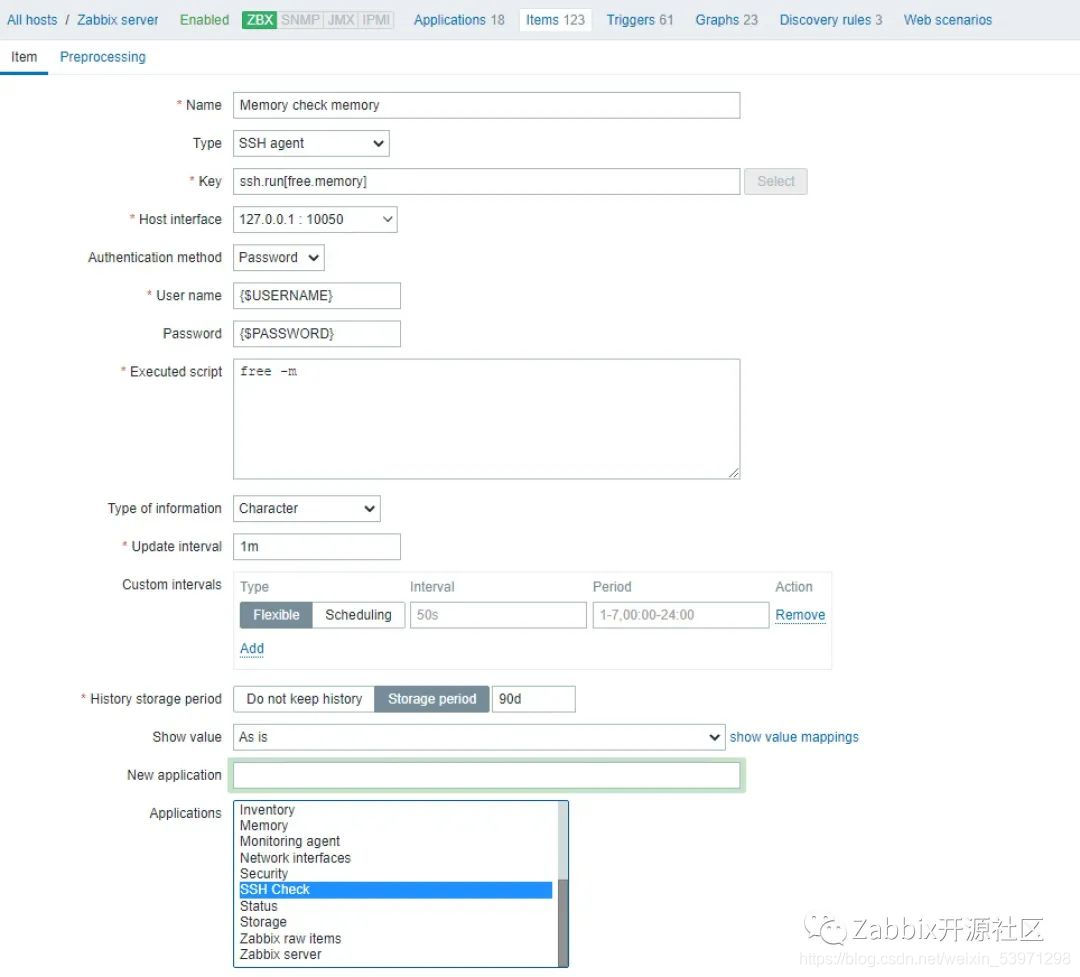Open the Show value dropdown
1080x977 pixels.
(479, 737)
